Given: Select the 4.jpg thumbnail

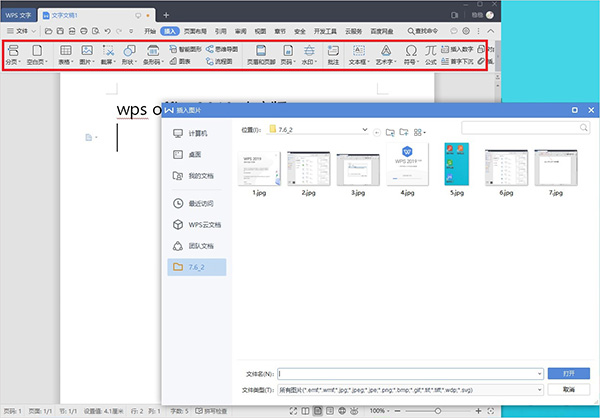Looking at the screenshot, I should [x=407, y=165].
